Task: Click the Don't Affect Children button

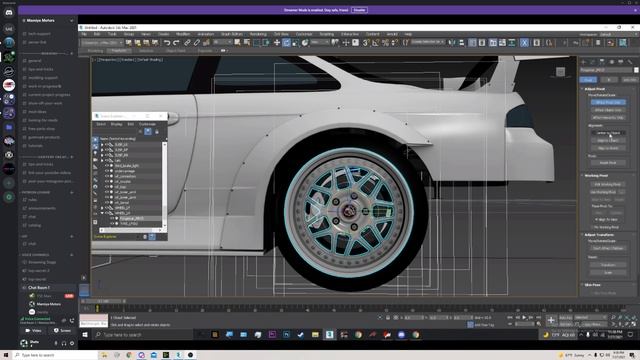Action: point(608,248)
